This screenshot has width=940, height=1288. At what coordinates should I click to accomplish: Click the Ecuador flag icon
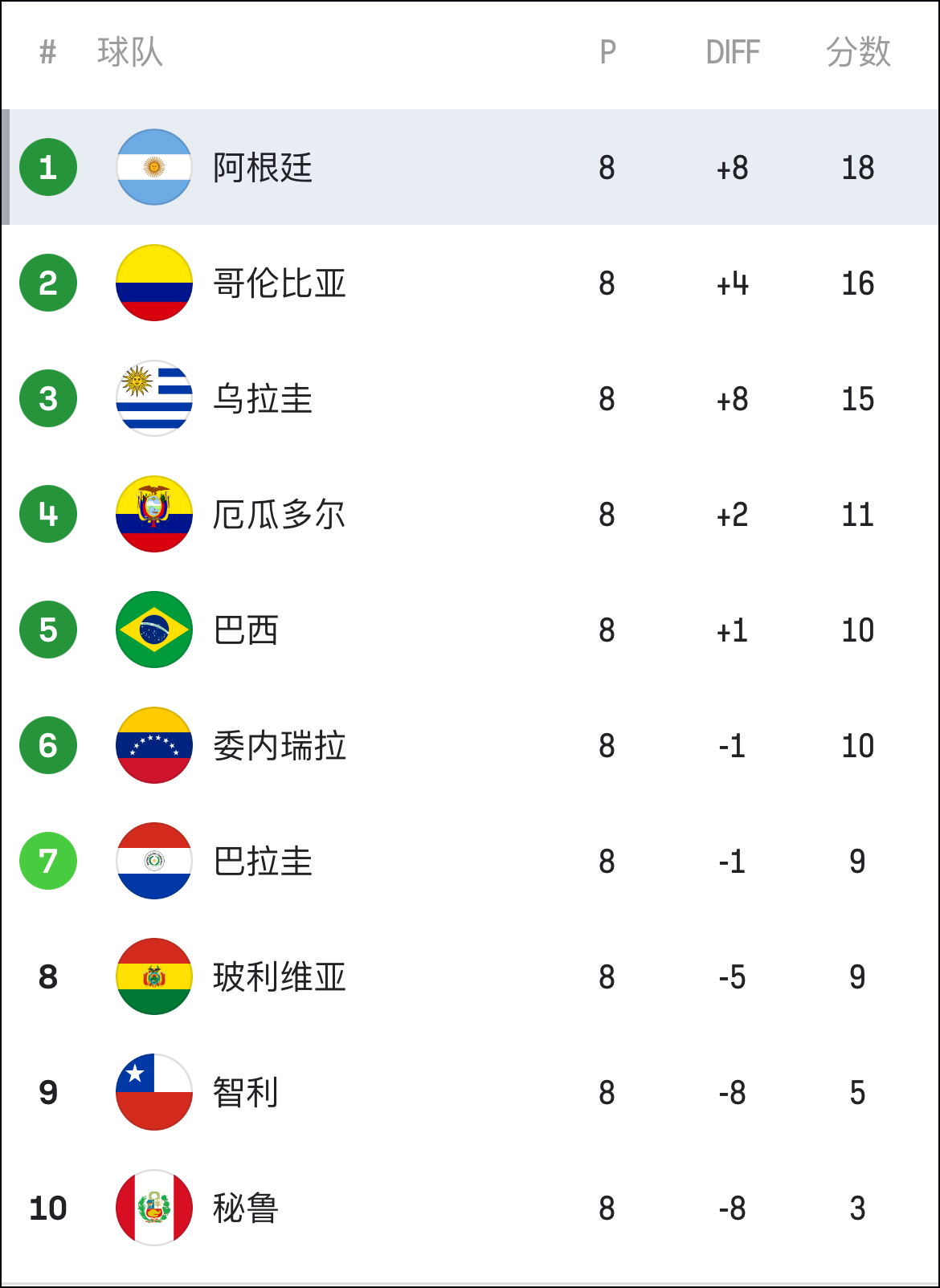point(154,514)
